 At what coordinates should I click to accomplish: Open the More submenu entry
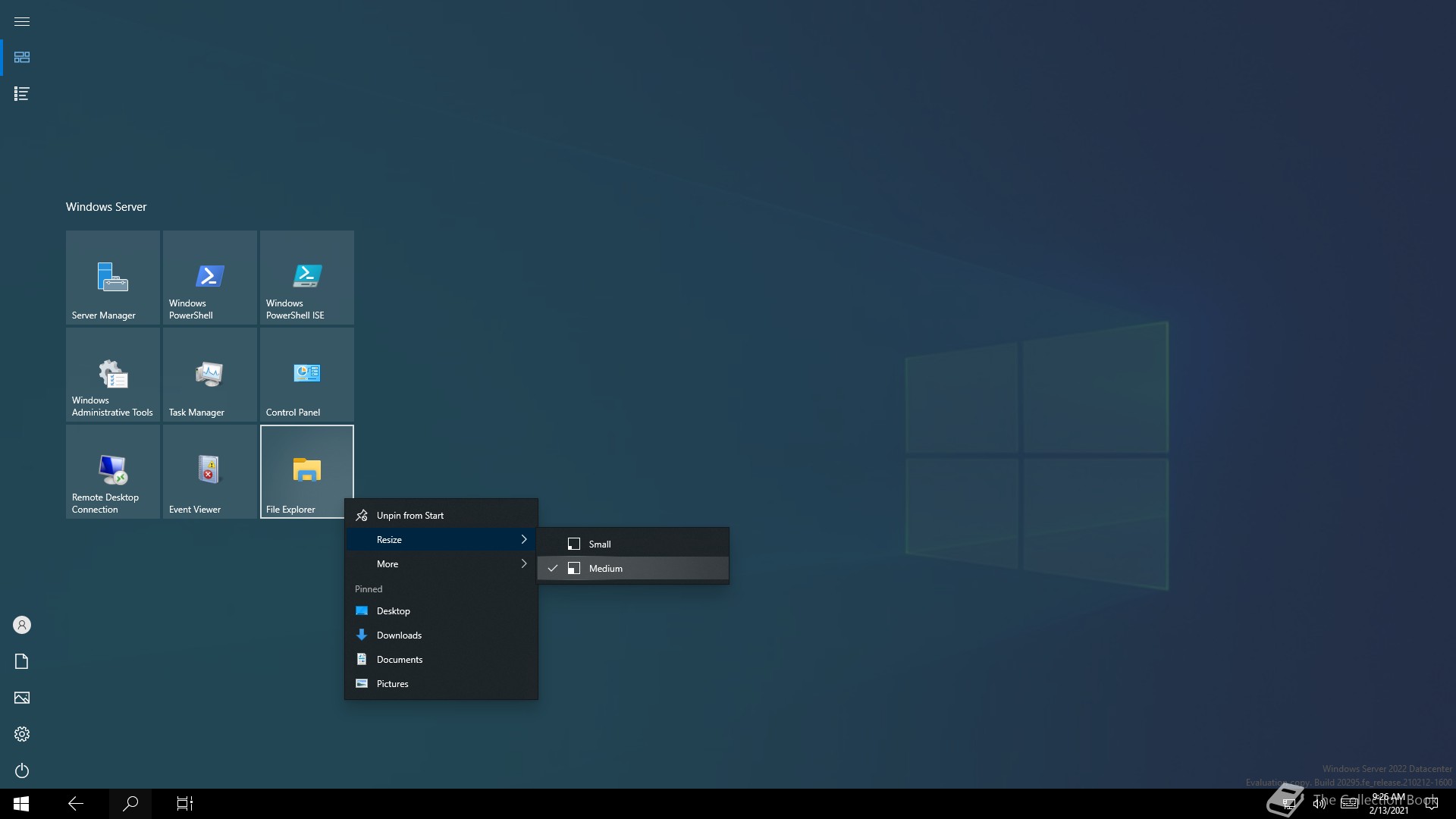441,564
